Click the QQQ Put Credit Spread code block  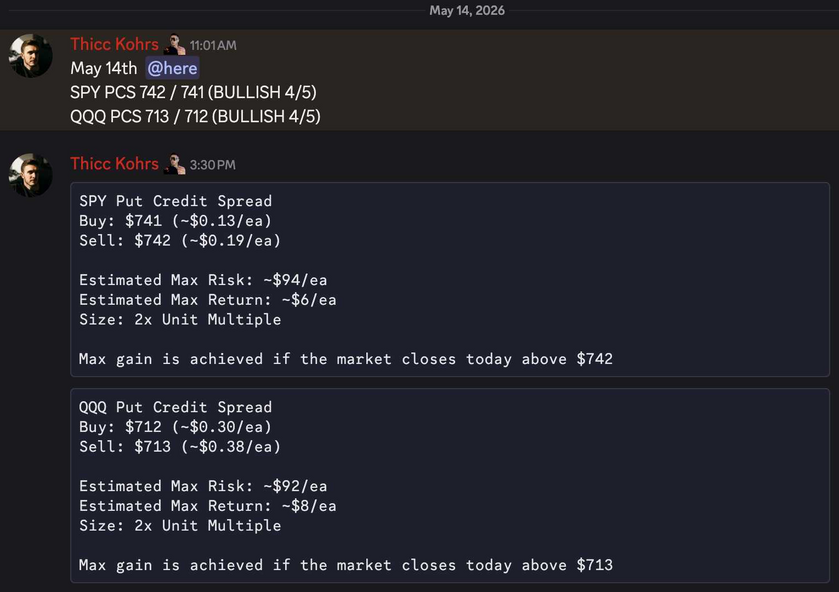[x=450, y=485]
